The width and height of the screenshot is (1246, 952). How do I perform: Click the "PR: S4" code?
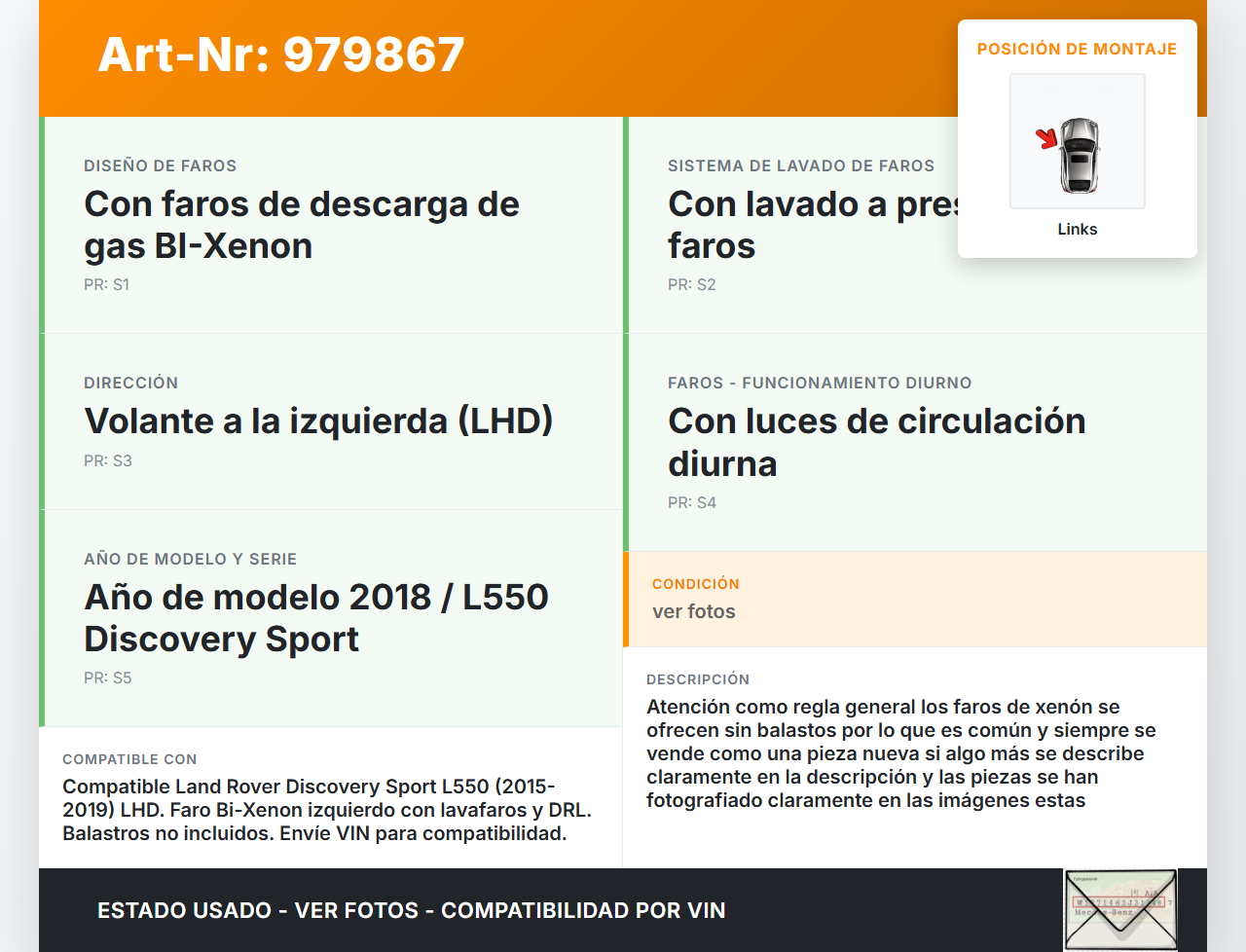point(692,502)
